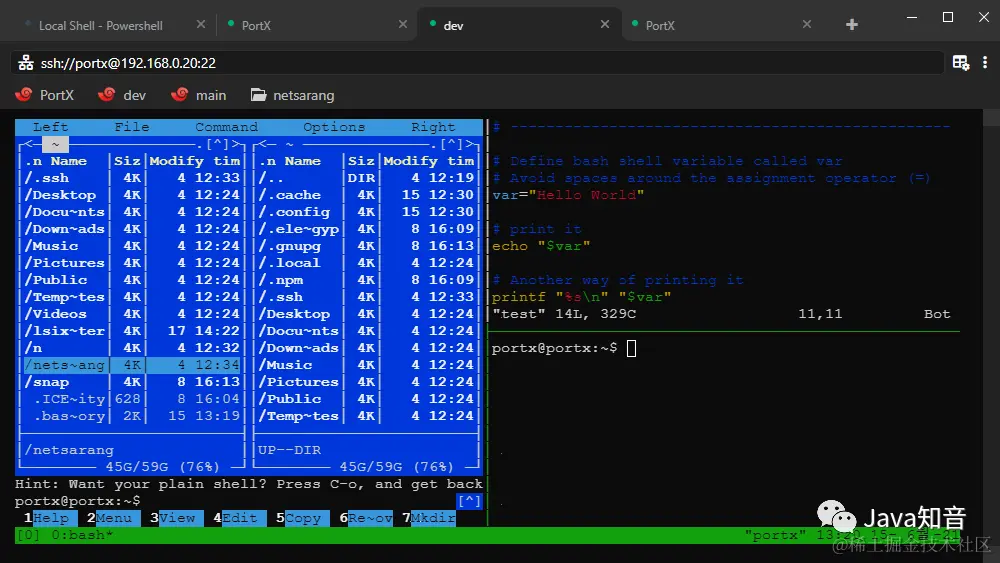This screenshot has height=563, width=1000.
Task: Close the Local Shell - Powershell tab
Action: [201, 24]
